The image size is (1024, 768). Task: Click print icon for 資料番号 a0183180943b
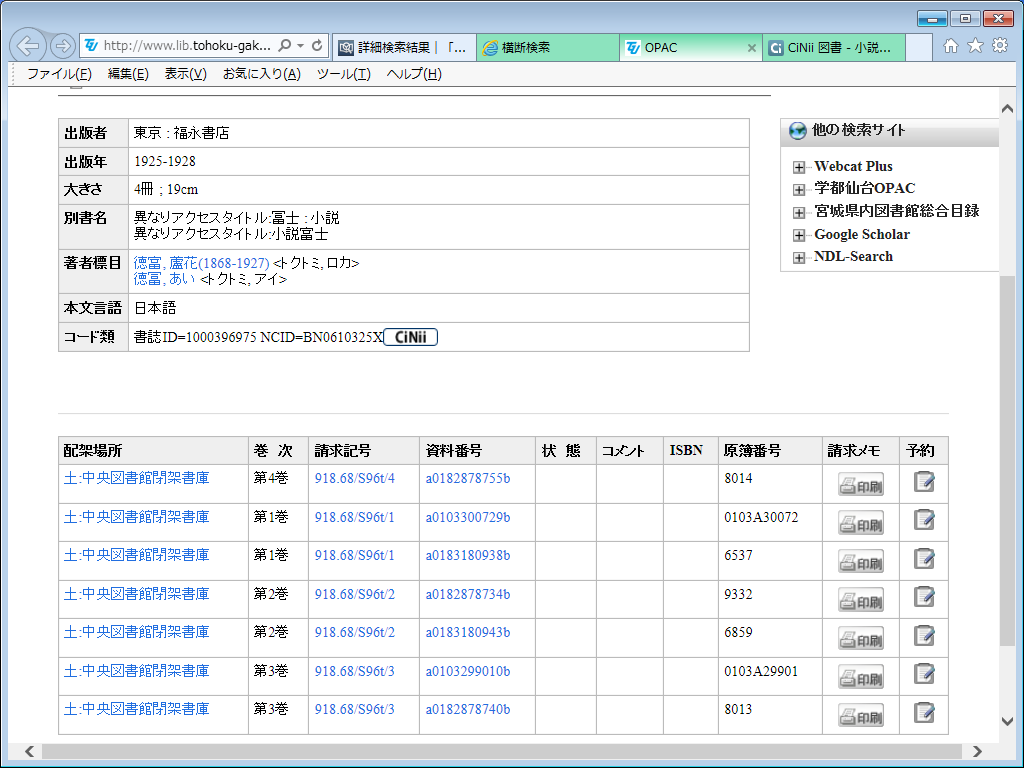(861, 639)
